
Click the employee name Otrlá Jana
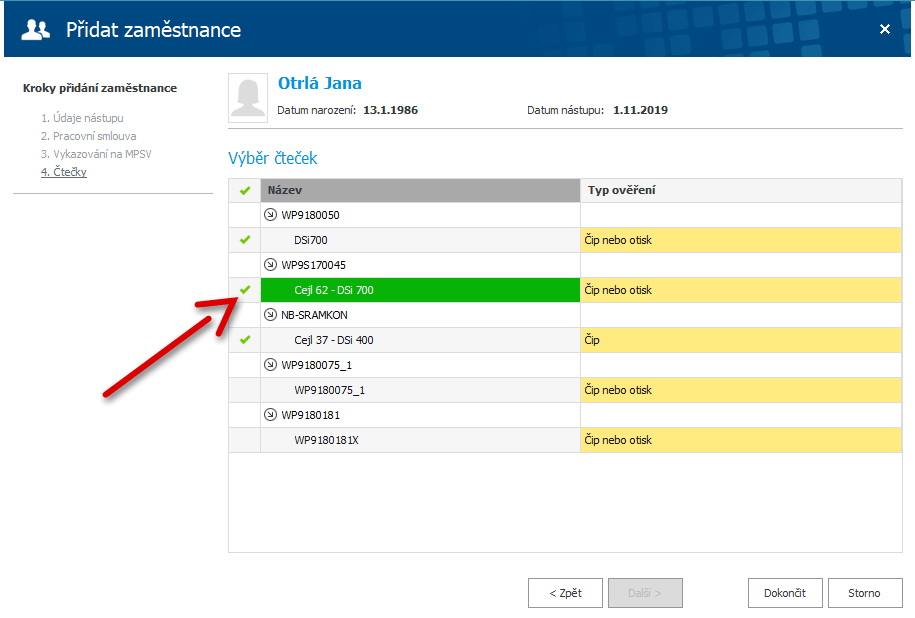pos(320,83)
